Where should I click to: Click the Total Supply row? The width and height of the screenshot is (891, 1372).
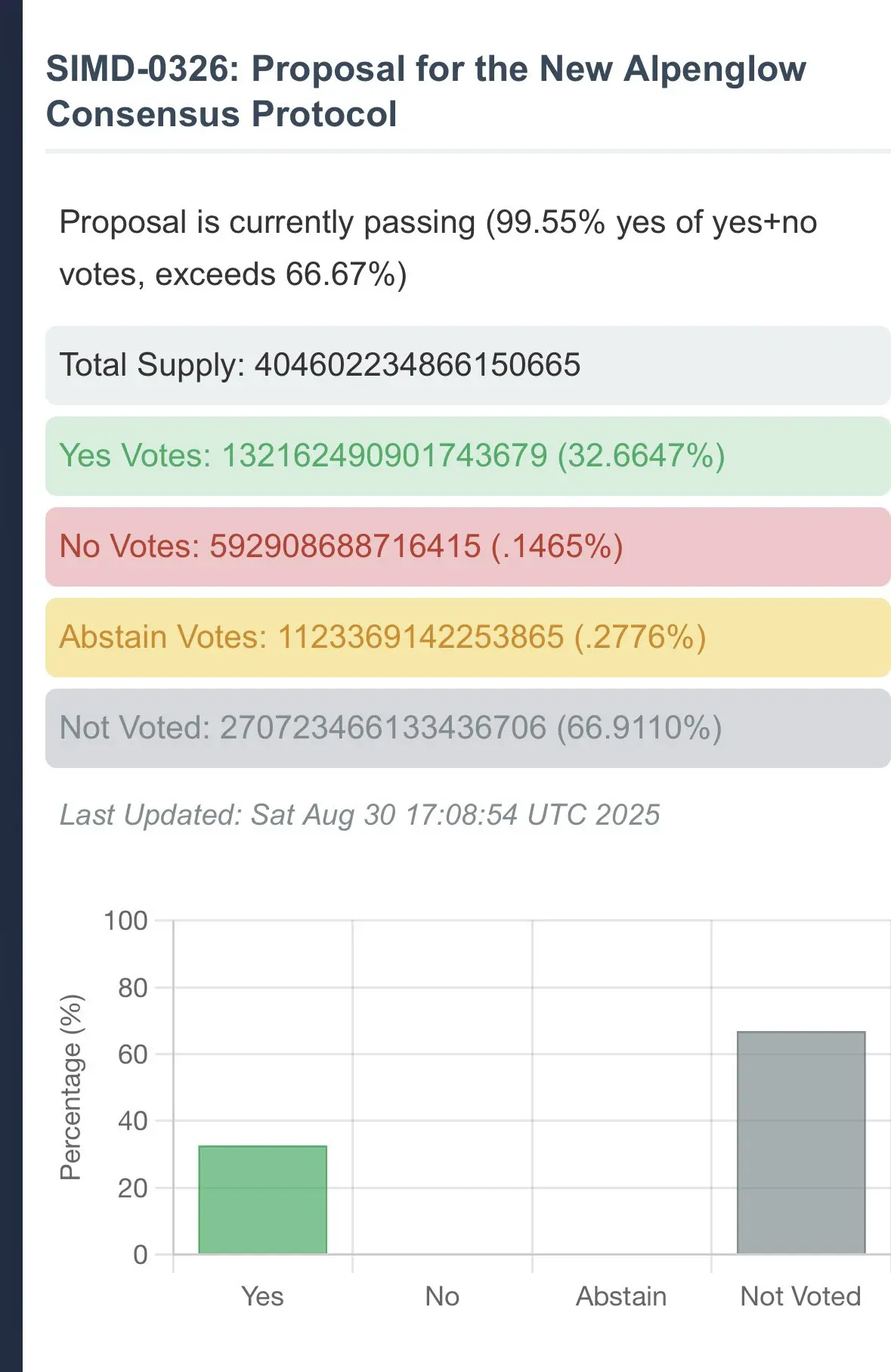tap(468, 365)
